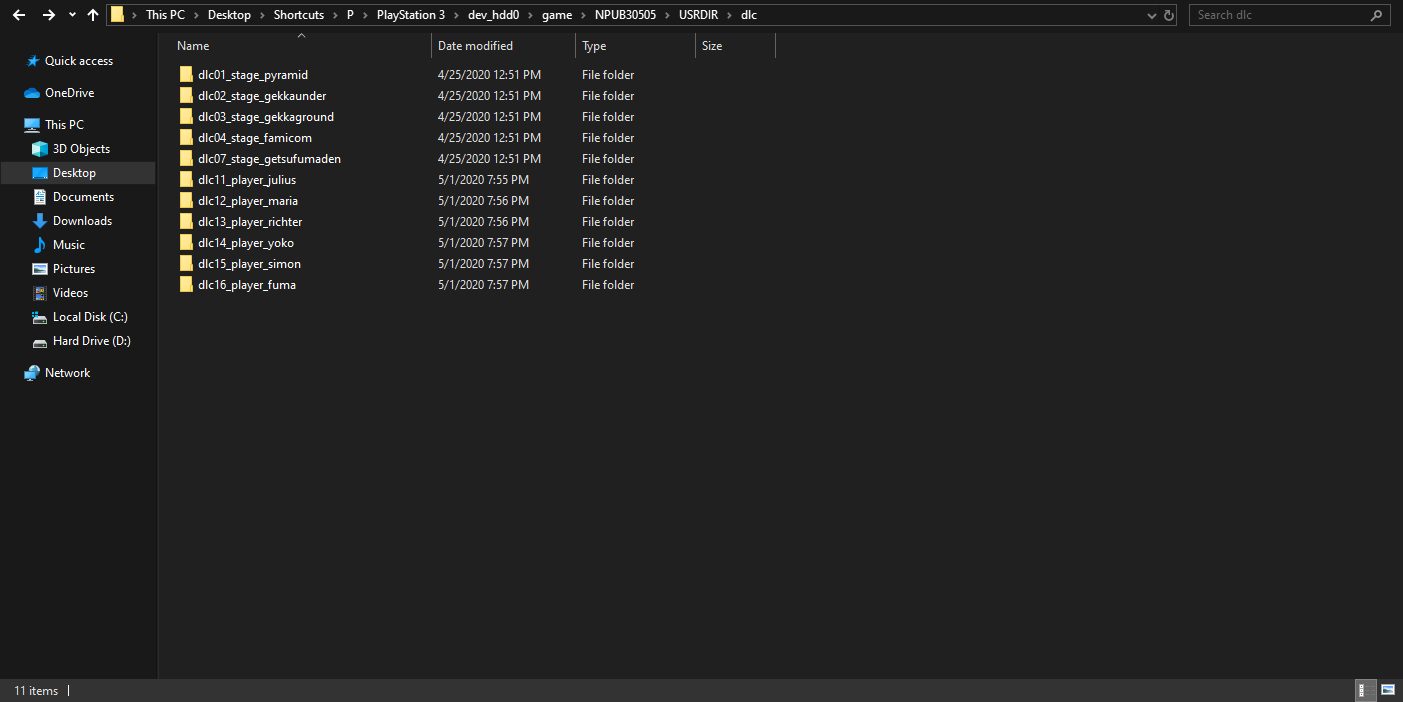Image resolution: width=1403 pixels, height=702 pixels.
Task: Expand the chevron after game breadcrumb
Action: pyautogui.click(x=584, y=15)
